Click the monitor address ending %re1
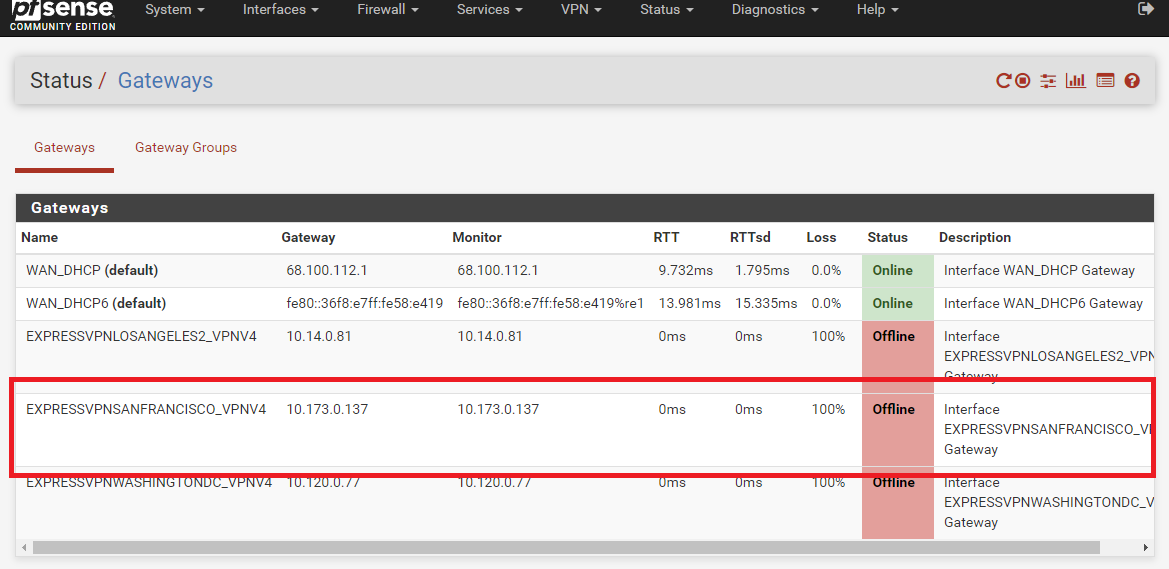Image resolution: width=1169 pixels, height=569 pixels. click(550, 304)
